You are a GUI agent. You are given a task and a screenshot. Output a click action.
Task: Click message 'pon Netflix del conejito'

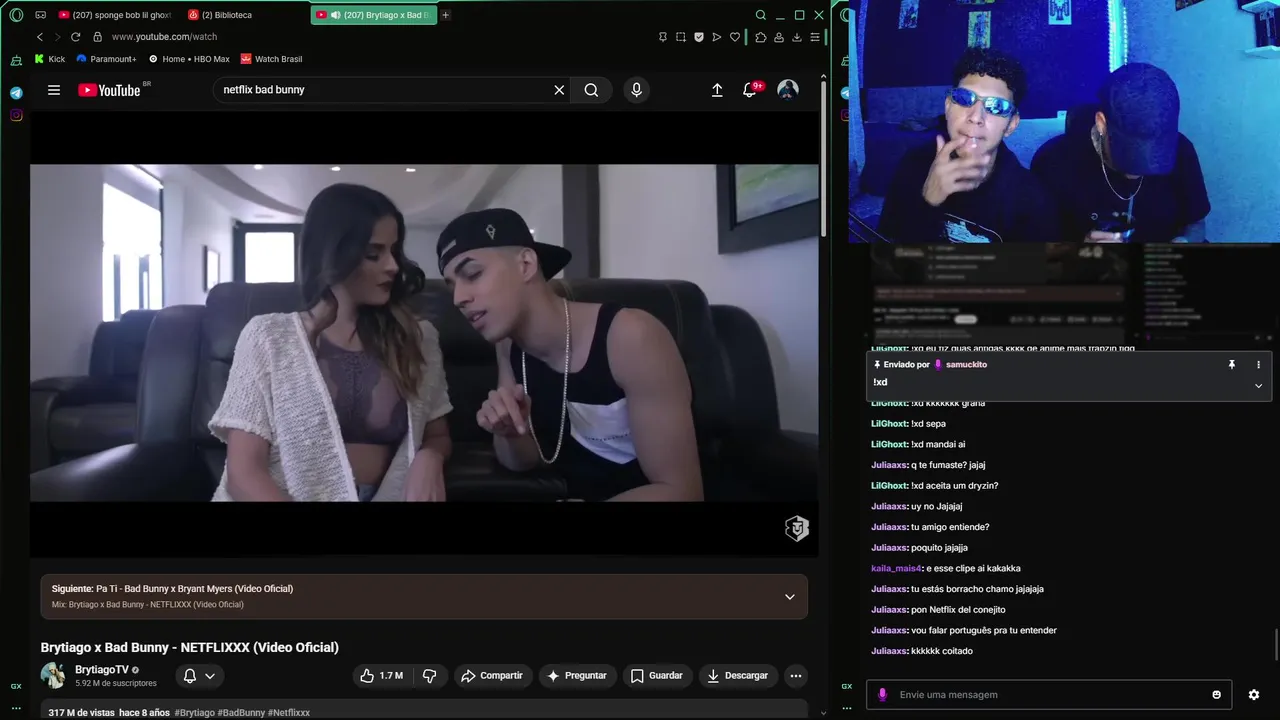tap(958, 610)
